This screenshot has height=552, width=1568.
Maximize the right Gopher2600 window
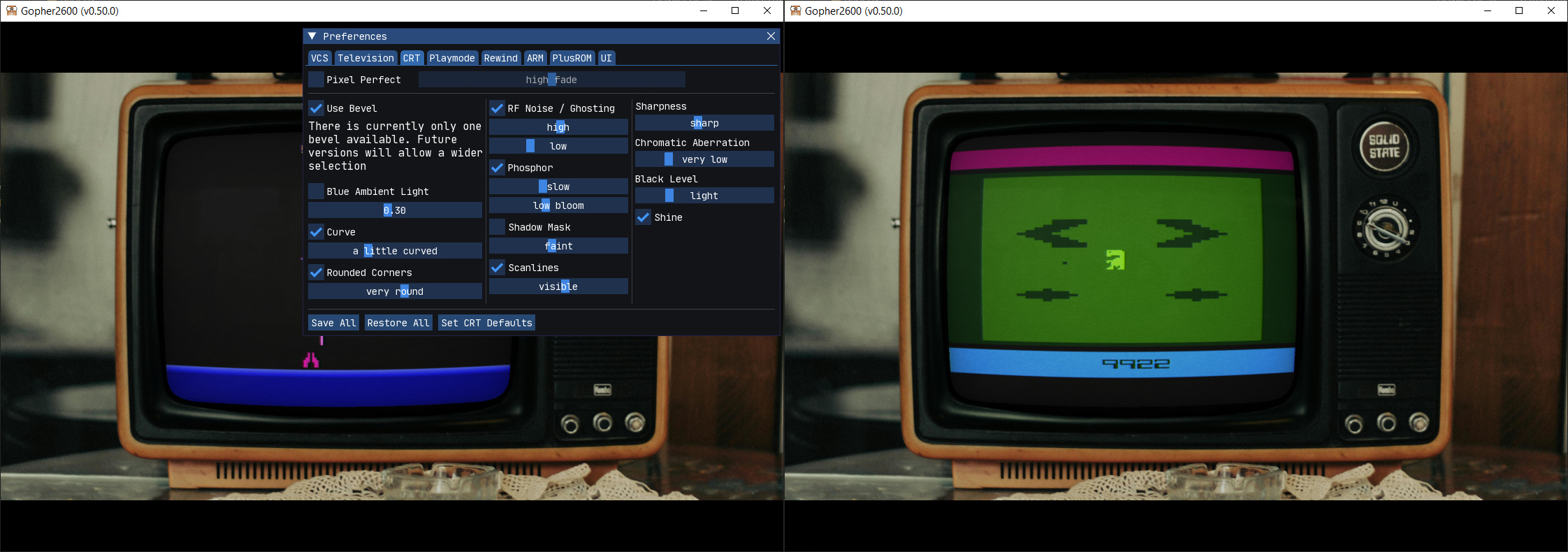coord(1519,10)
